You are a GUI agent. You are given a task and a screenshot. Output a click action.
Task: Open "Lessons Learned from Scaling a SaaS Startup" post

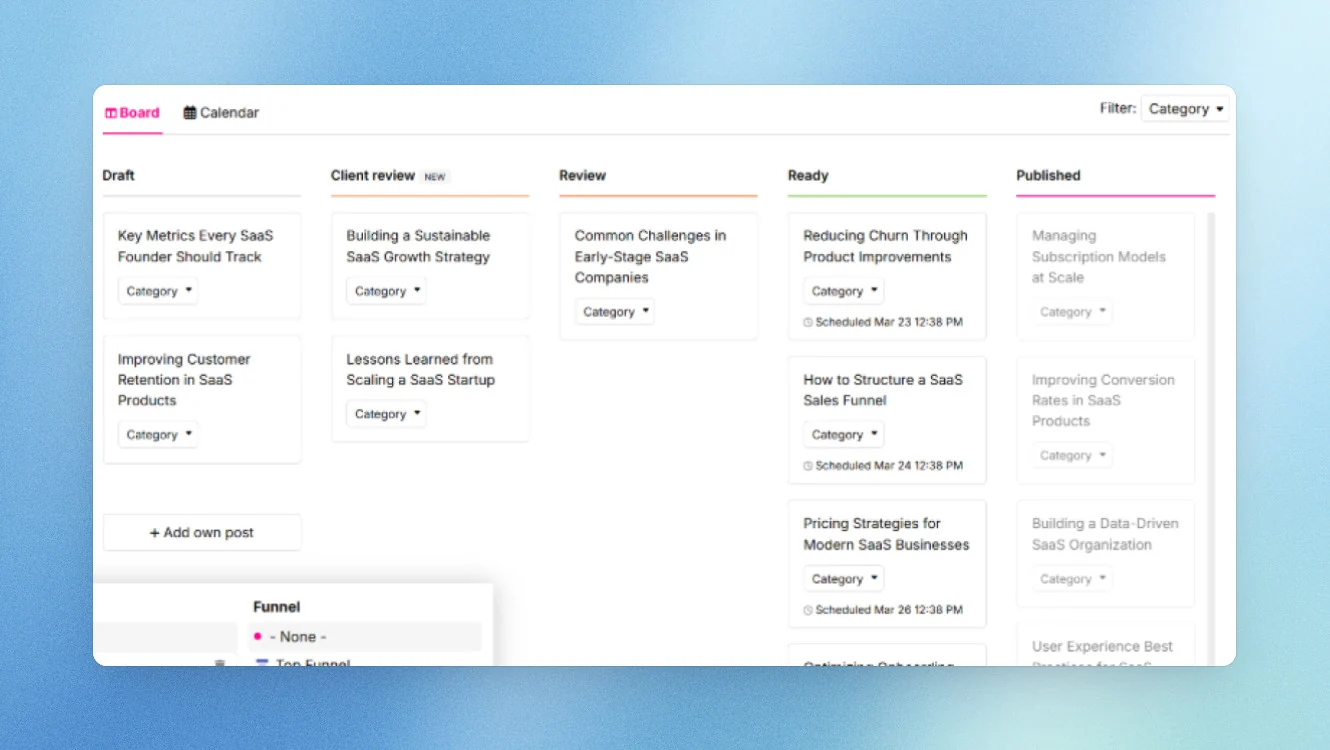[x=420, y=369]
